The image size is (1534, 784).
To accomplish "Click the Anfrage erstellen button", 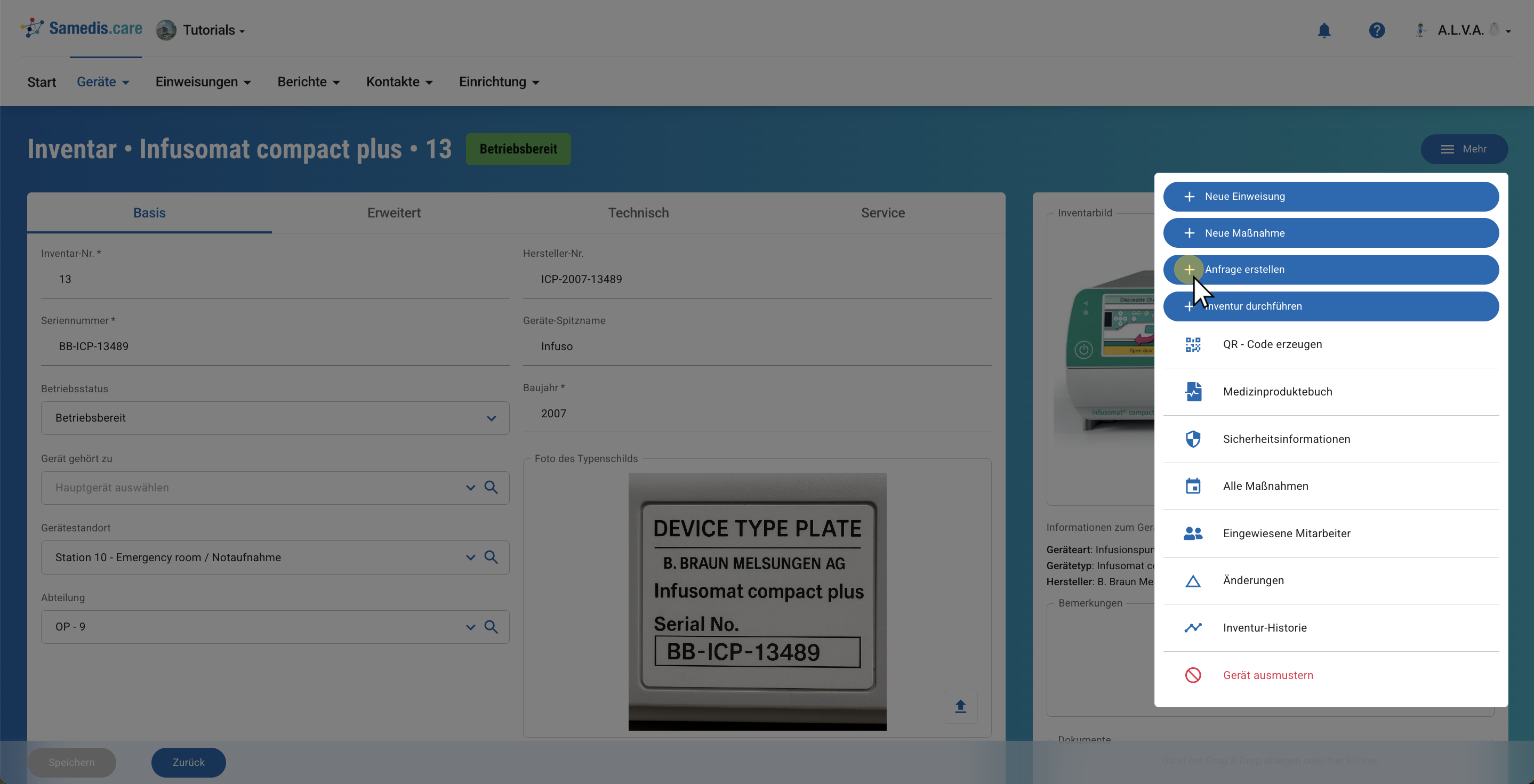I will pos(1330,270).
